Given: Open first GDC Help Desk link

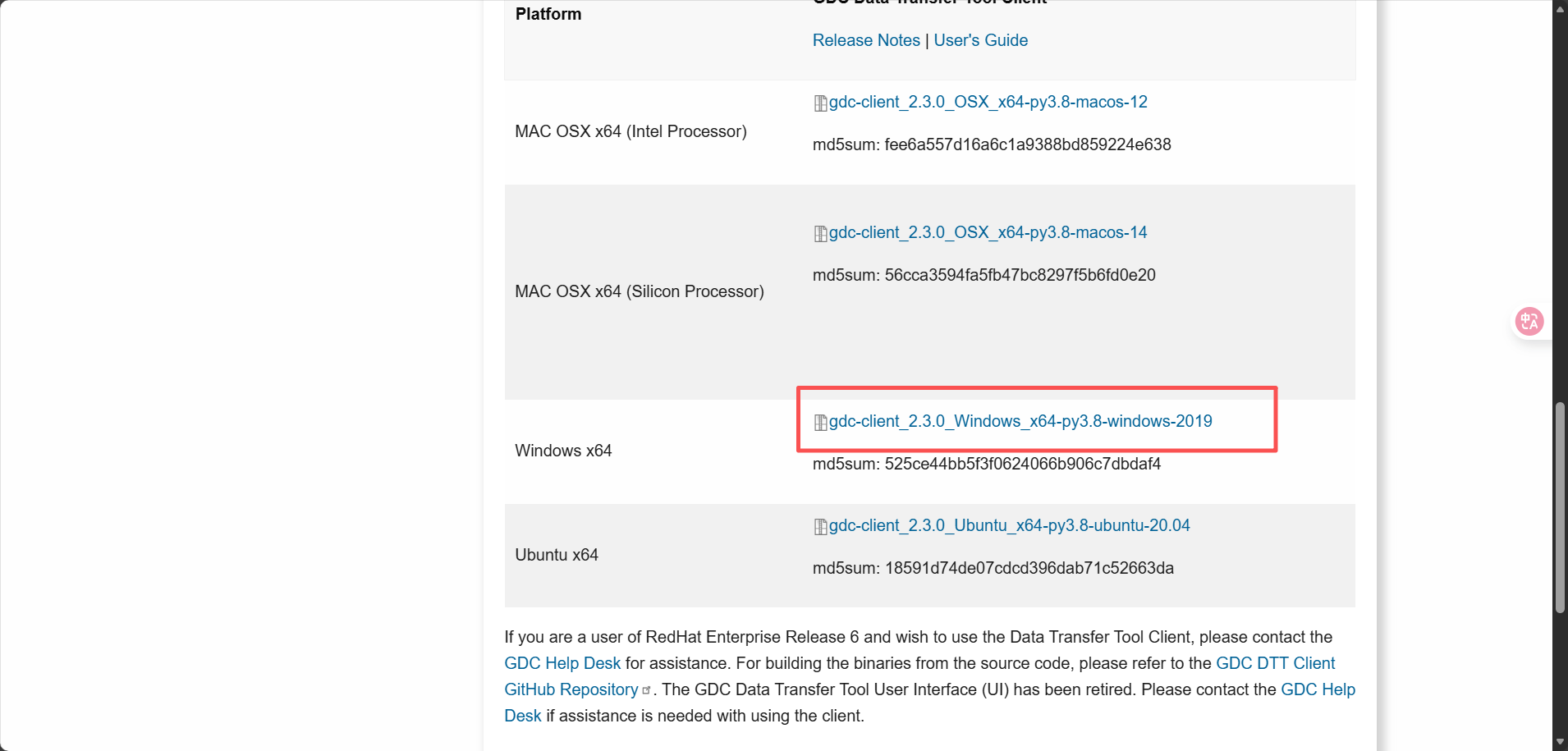Looking at the screenshot, I should click(562, 663).
